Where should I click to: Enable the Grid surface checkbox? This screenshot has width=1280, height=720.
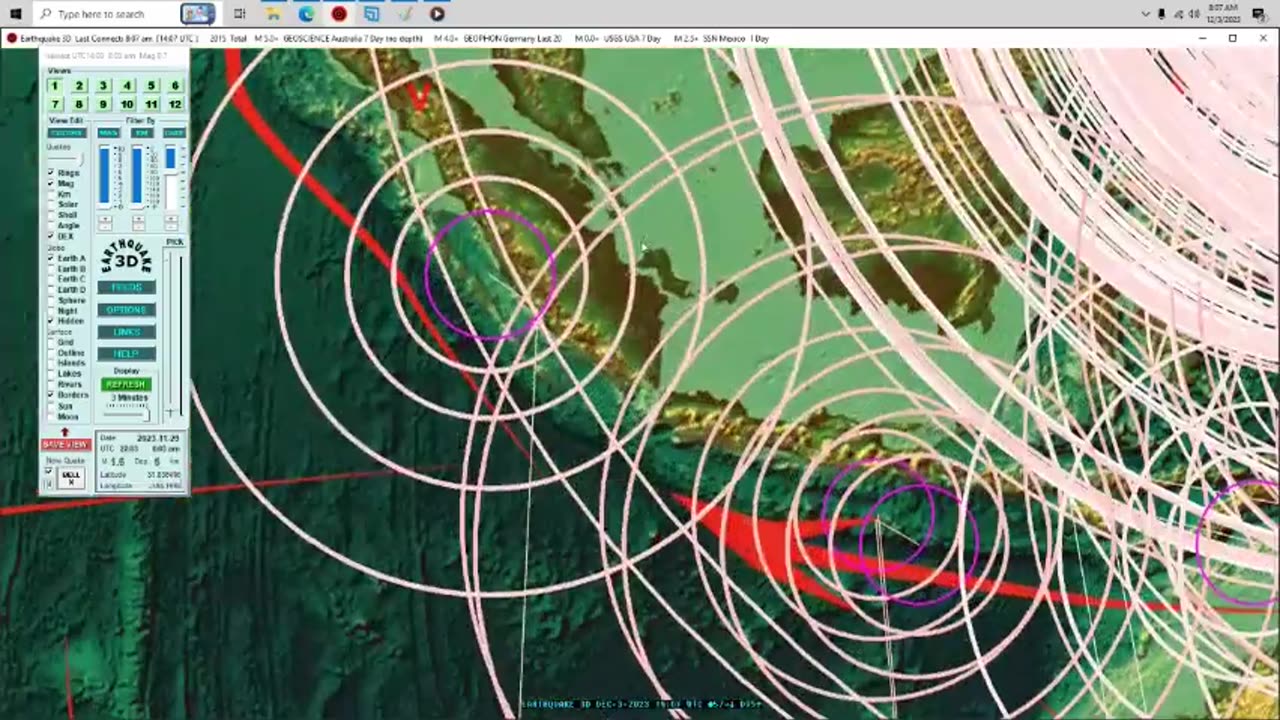51,342
